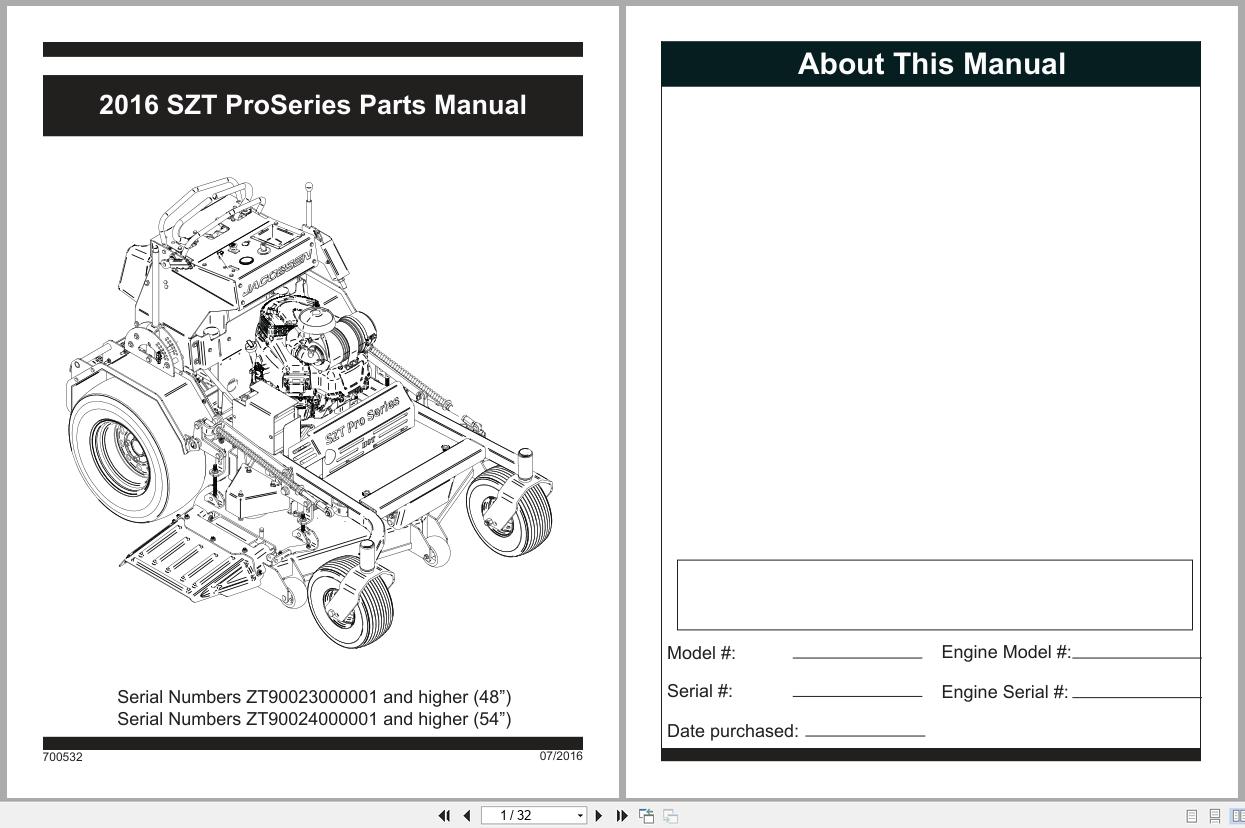Go to previous page arrow
This screenshot has height=828, width=1245.
(467, 816)
